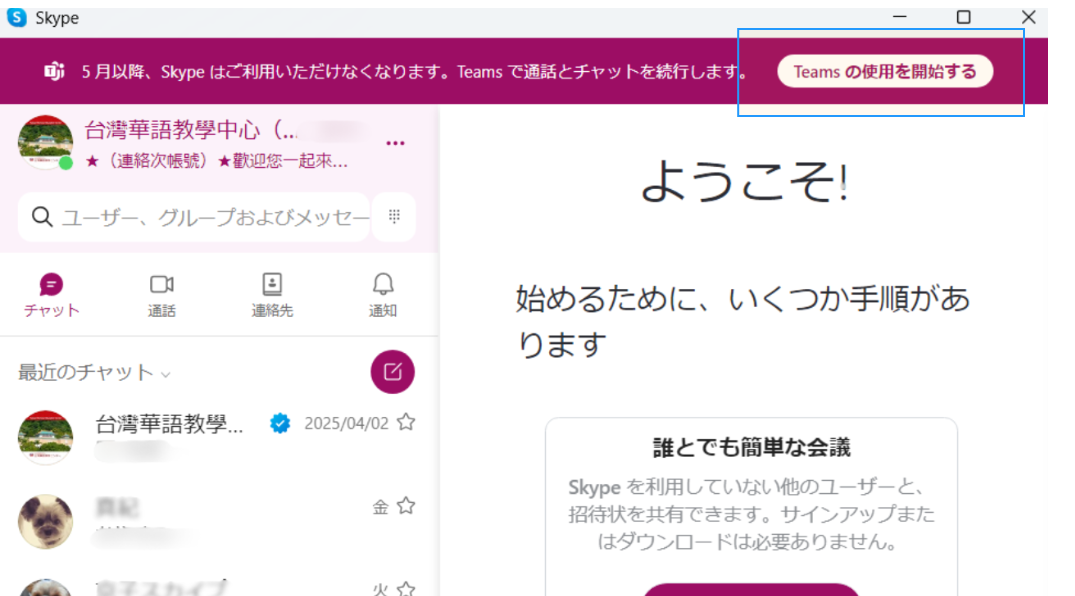Select the dog avatar chat dated 金

[46, 520]
